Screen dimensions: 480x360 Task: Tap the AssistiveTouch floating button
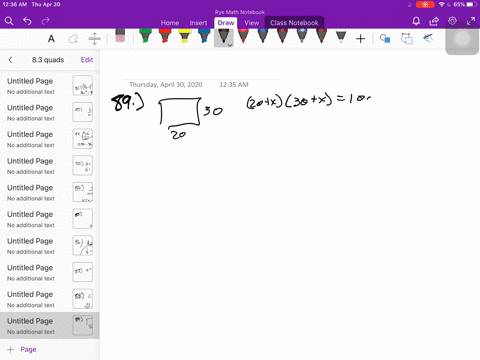pos(462,39)
